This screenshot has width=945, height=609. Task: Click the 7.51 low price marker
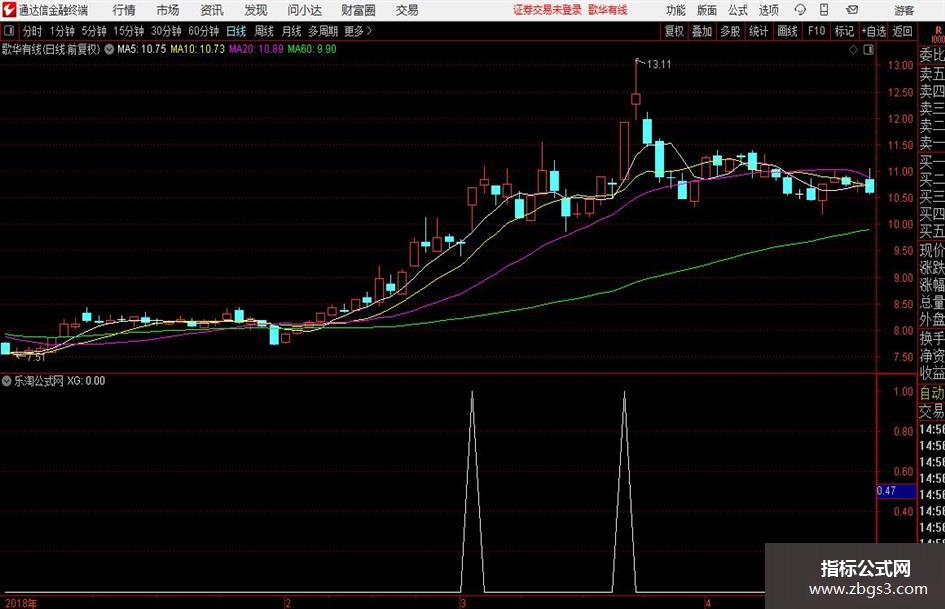tap(36, 357)
